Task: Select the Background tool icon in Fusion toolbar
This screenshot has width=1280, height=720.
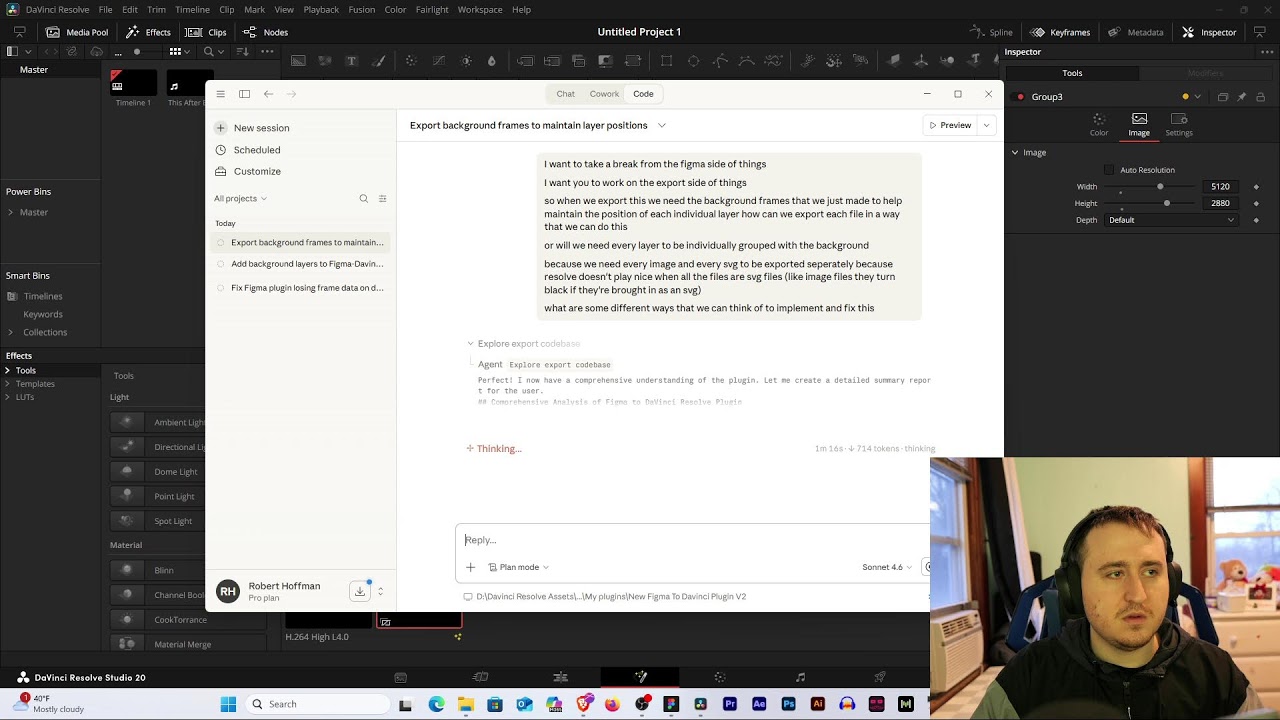Action: (x=298, y=61)
